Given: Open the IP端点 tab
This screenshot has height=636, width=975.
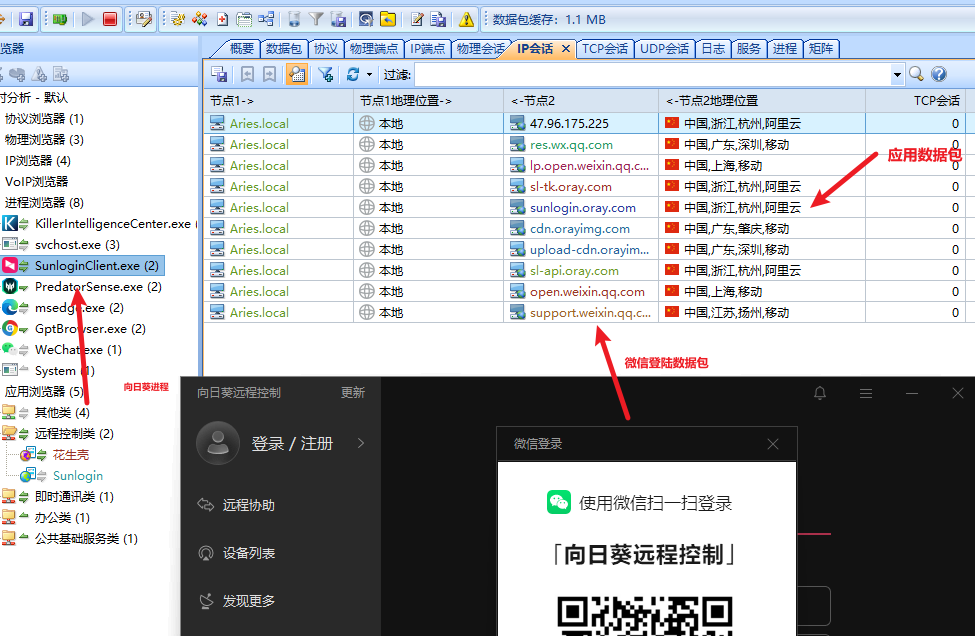Looking at the screenshot, I should 428,48.
